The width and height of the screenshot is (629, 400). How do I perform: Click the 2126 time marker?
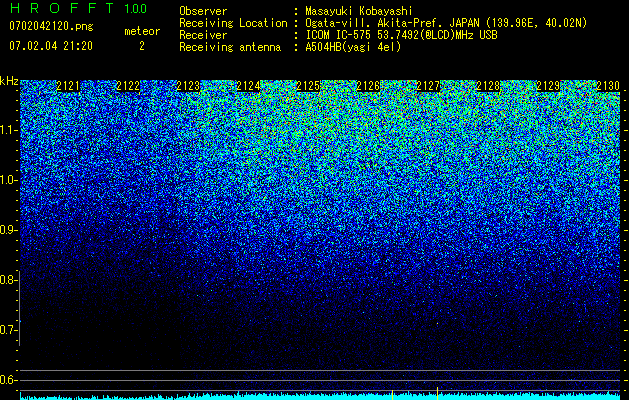[368, 86]
